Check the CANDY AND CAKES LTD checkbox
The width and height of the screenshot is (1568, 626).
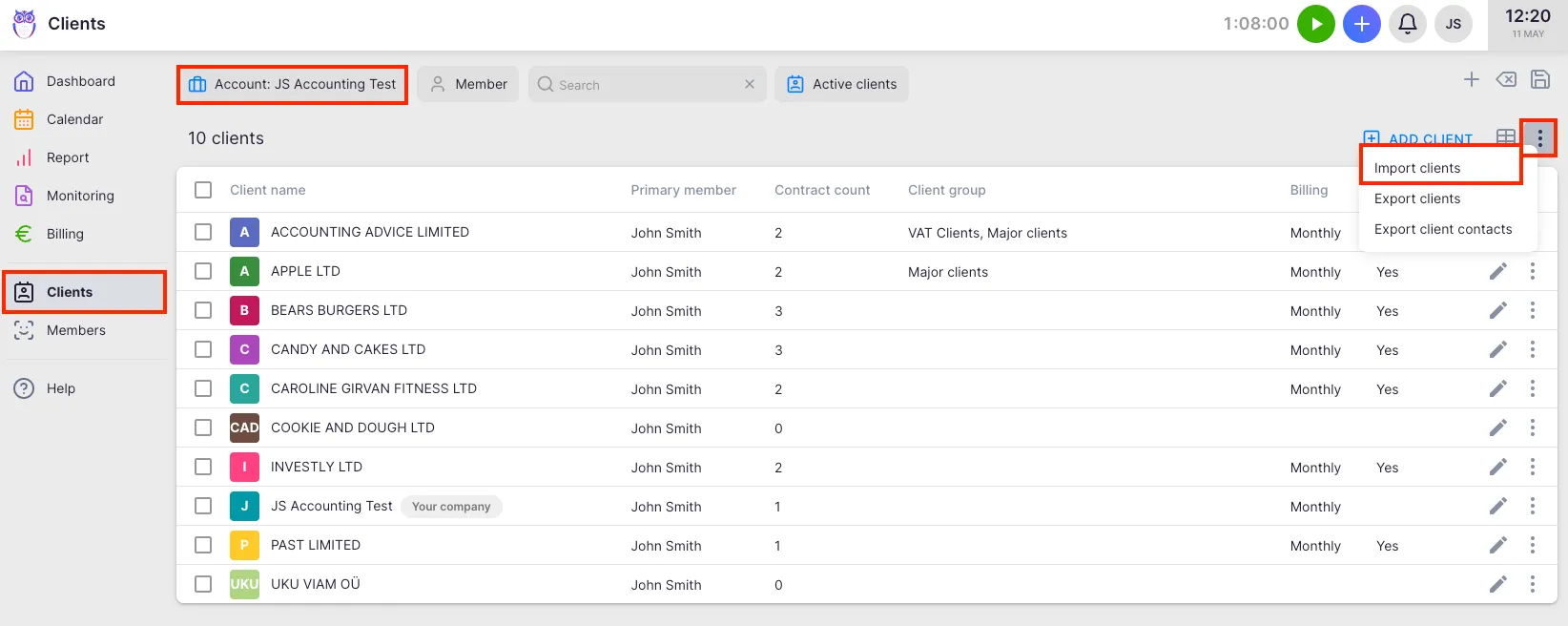203,349
